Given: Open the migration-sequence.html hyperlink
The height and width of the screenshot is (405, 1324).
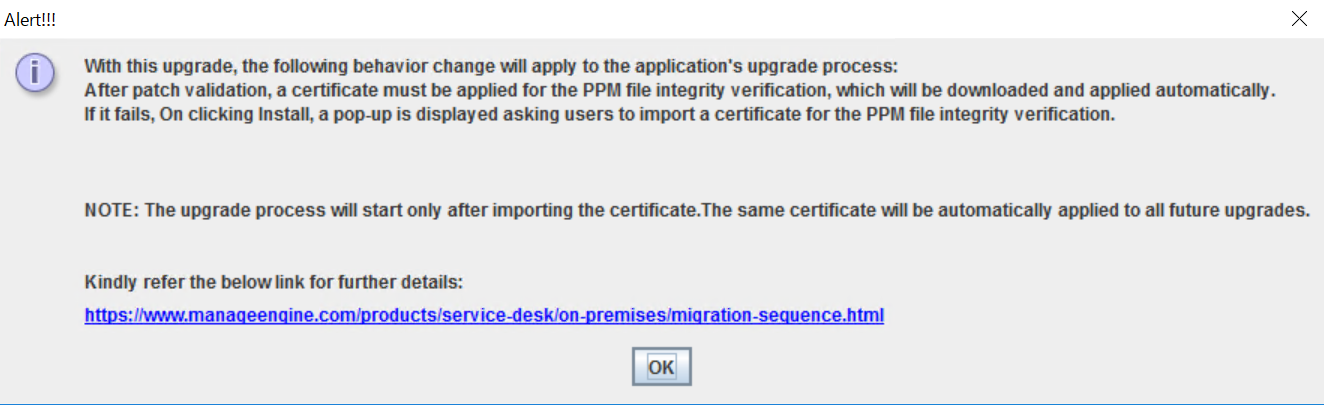Looking at the screenshot, I should pos(484,315).
